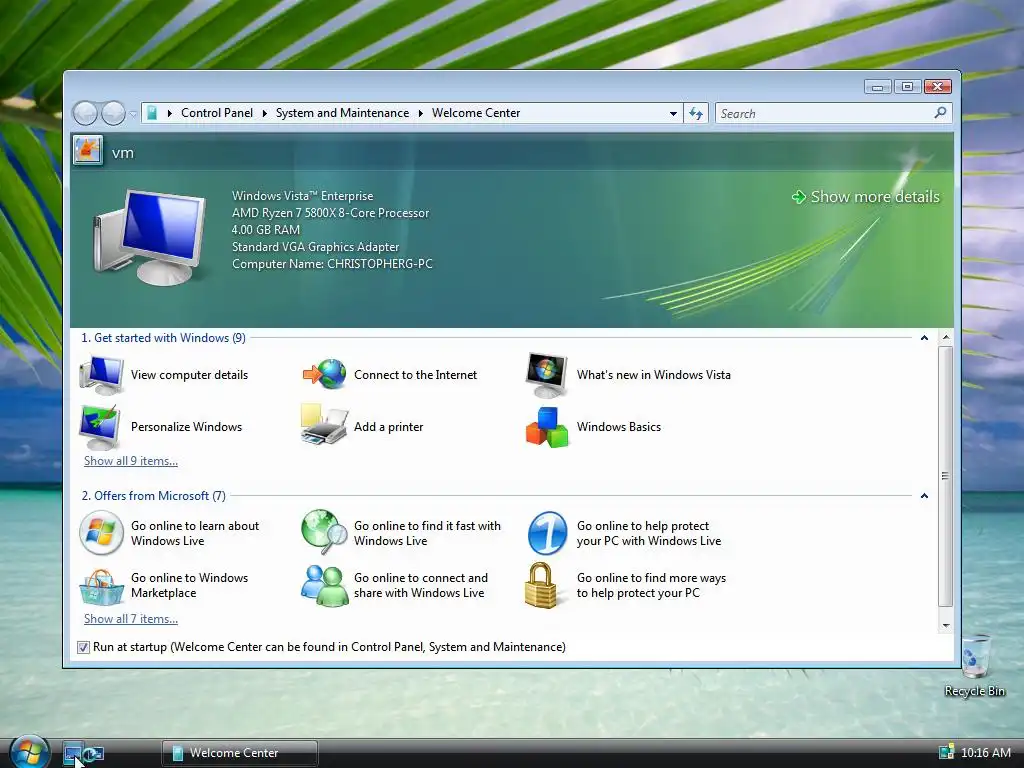The width and height of the screenshot is (1024, 768).
Task: Click the vertical scrollbar thumb
Action: (946, 476)
